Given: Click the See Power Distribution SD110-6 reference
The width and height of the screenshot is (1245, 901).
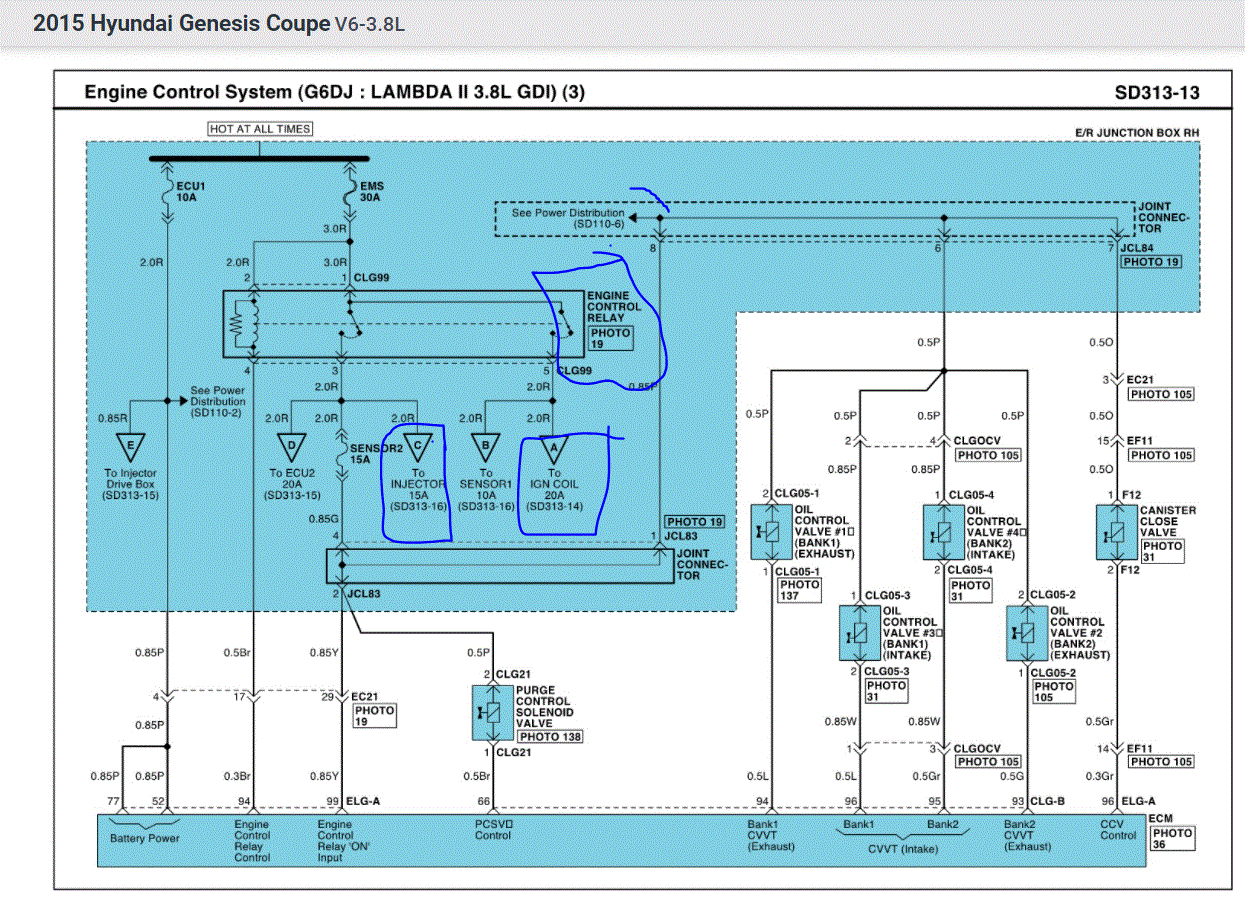Looking at the screenshot, I should pyautogui.click(x=568, y=219).
